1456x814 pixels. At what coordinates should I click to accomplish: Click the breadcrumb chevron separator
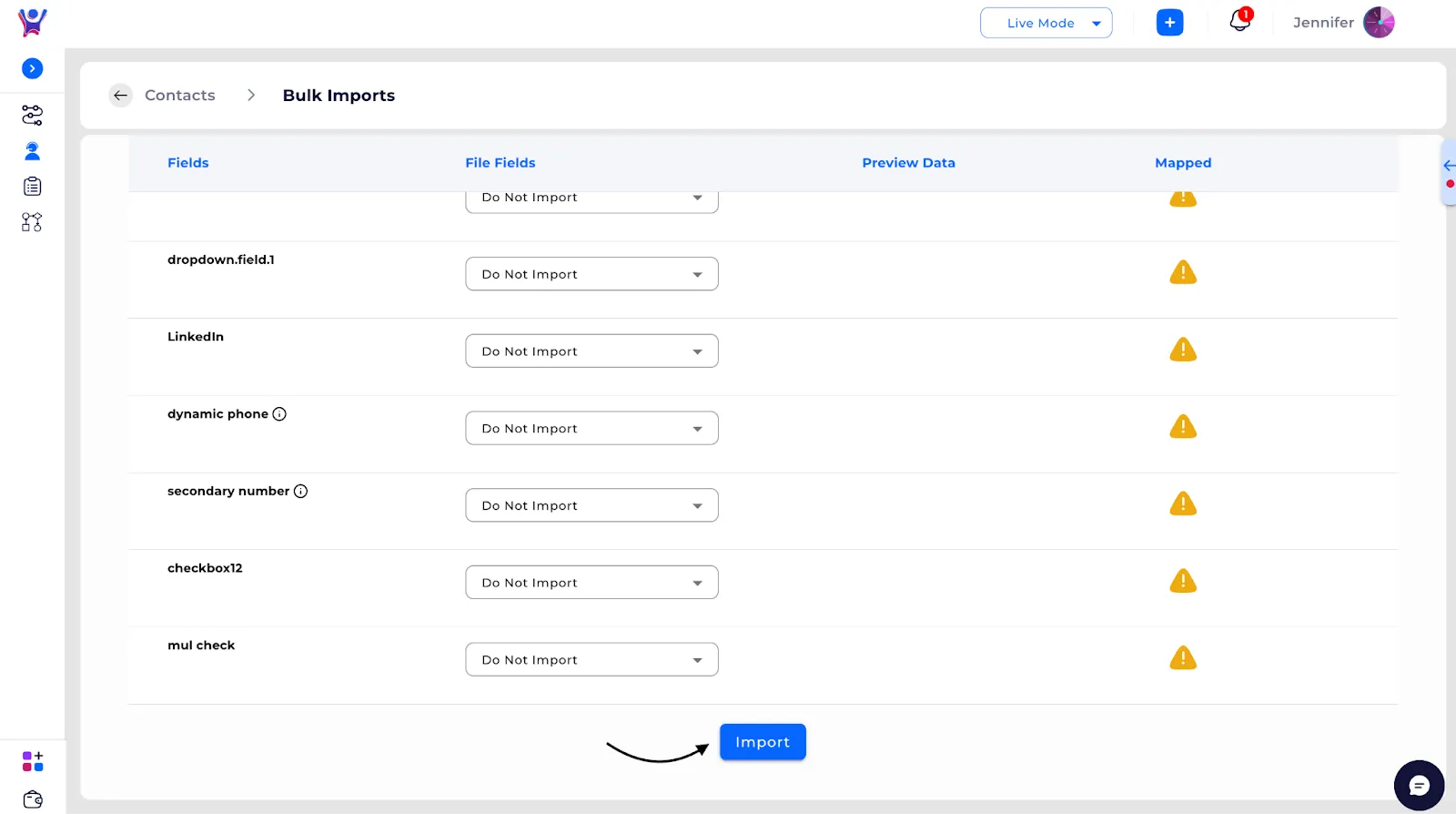click(251, 96)
